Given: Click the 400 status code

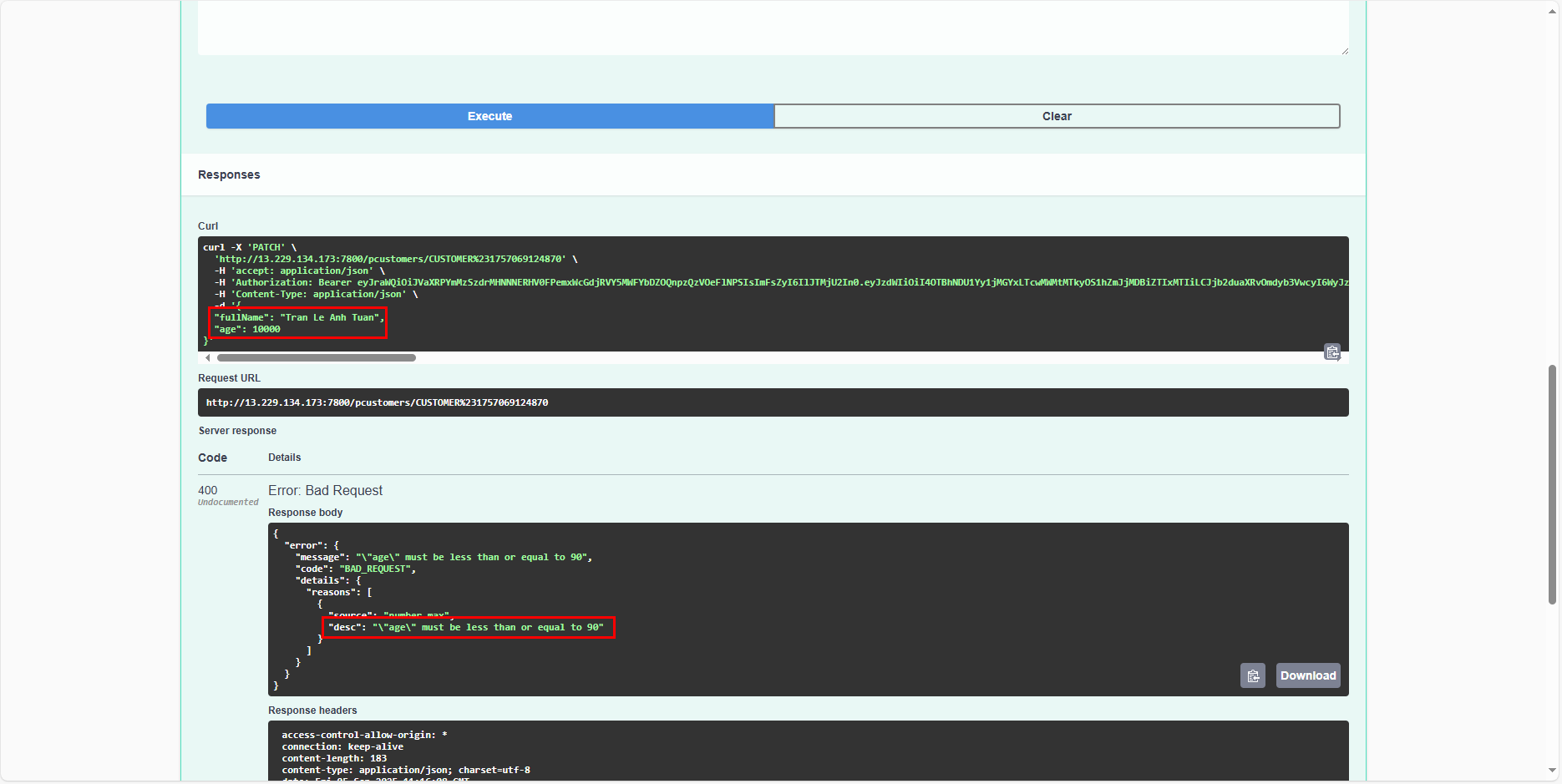Looking at the screenshot, I should point(207,490).
